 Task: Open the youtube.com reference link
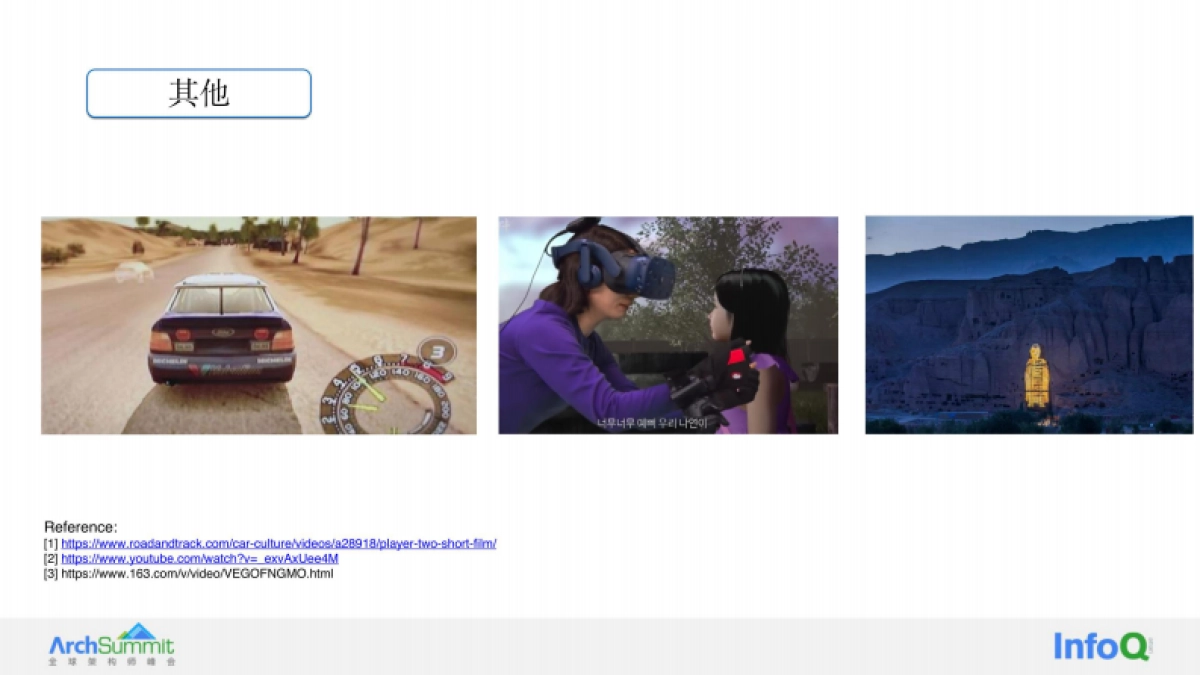pyautogui.click(x=199, y=559)
